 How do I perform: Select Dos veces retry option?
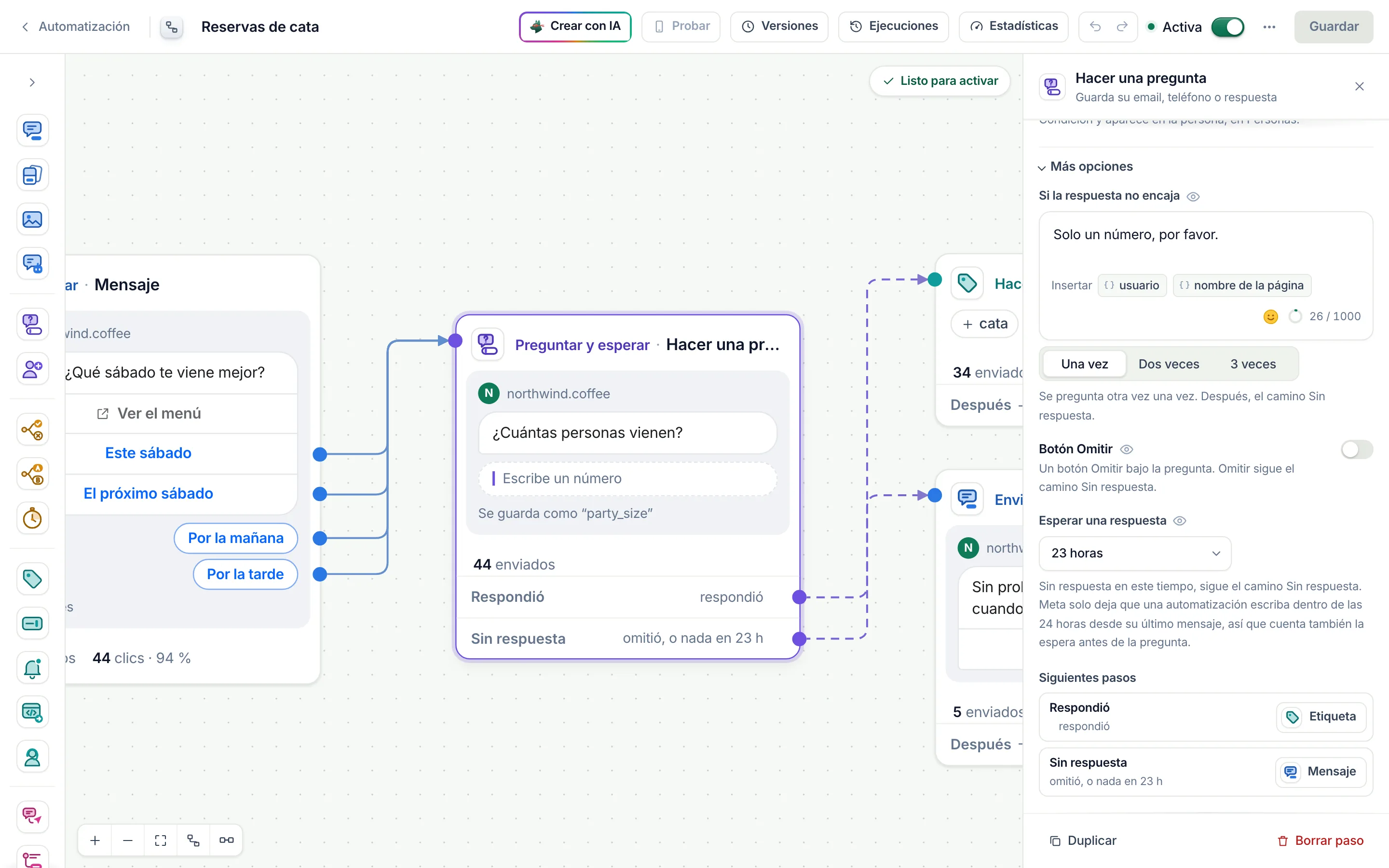(1169, 364)
